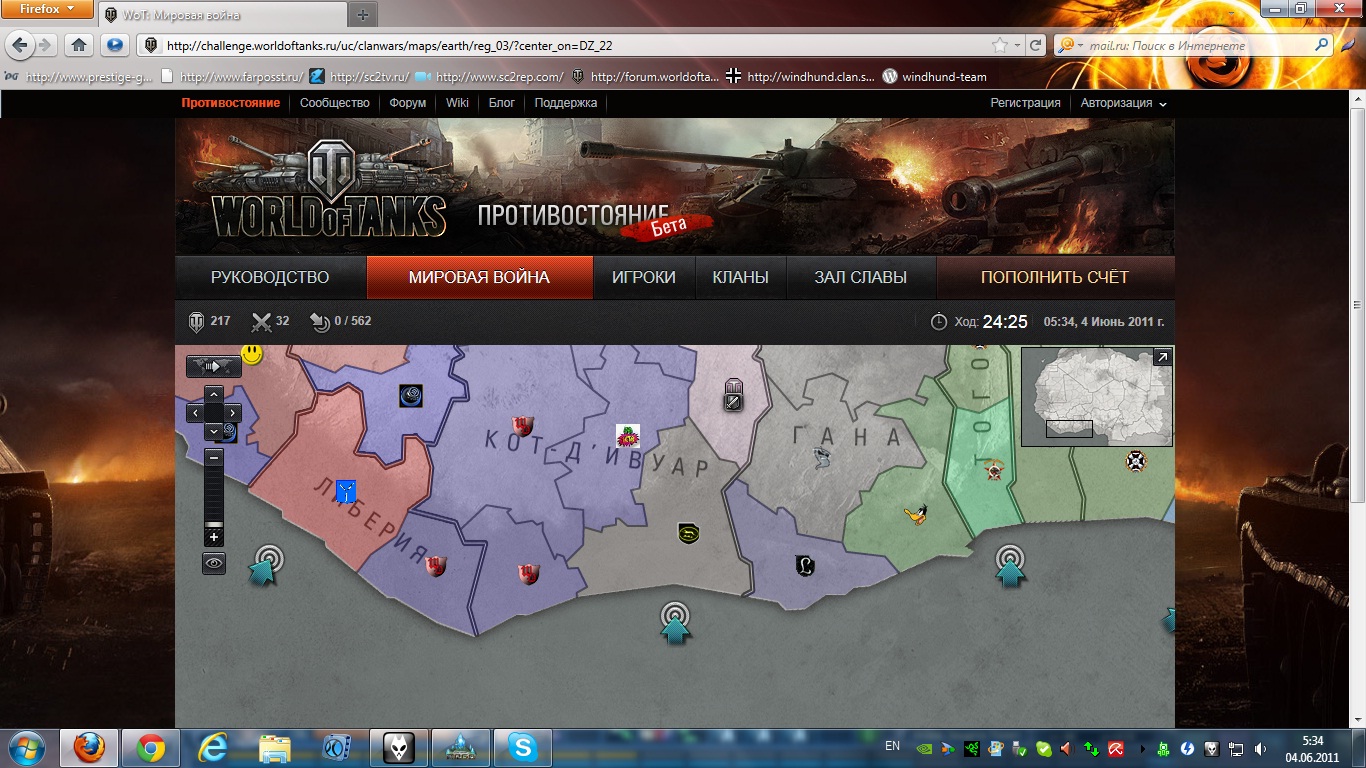Click the turn timer clock icon
Viewport: 1366px width, 768px height.
coord(939,322)
